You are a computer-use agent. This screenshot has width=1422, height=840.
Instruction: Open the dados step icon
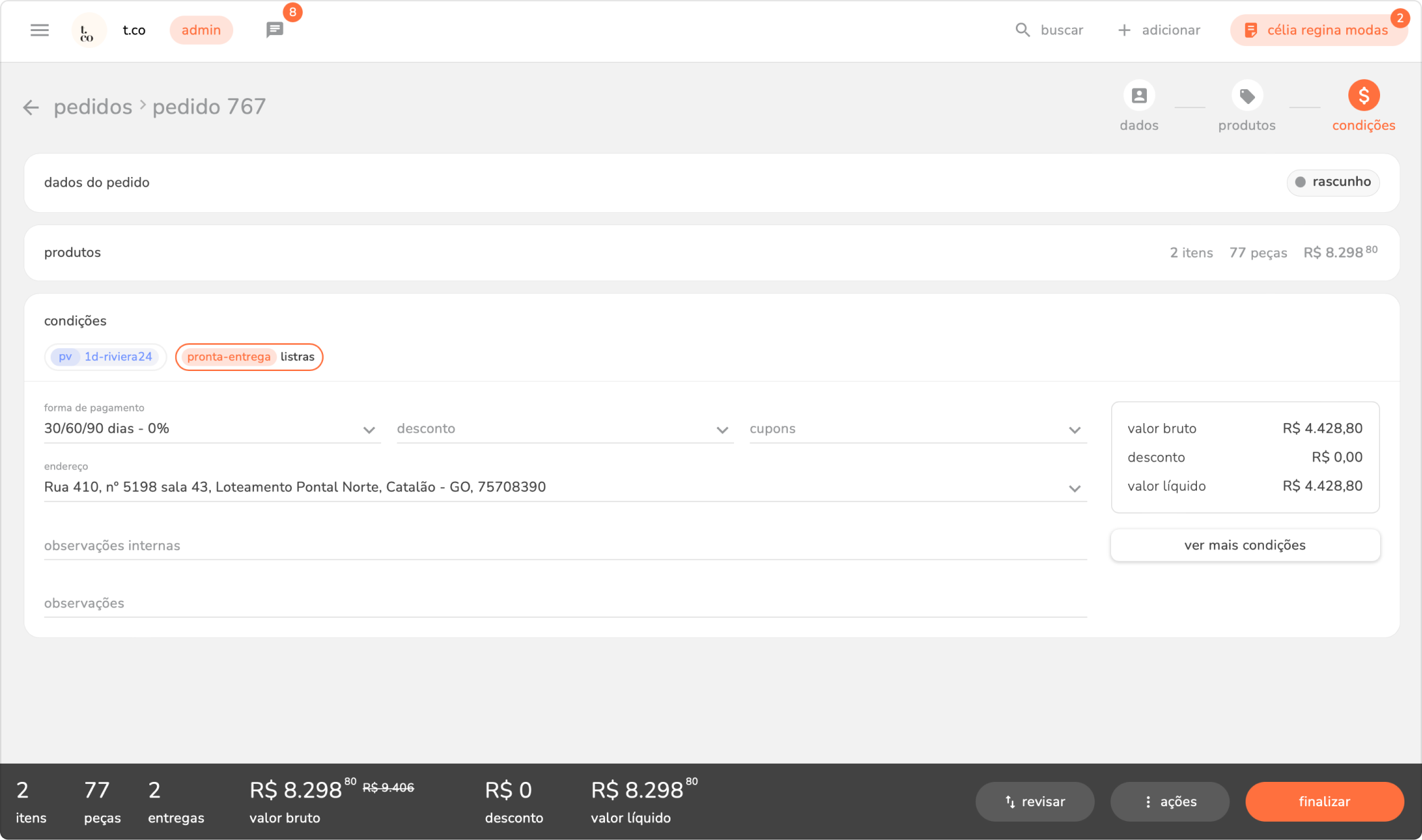(x=1139, y=96)
